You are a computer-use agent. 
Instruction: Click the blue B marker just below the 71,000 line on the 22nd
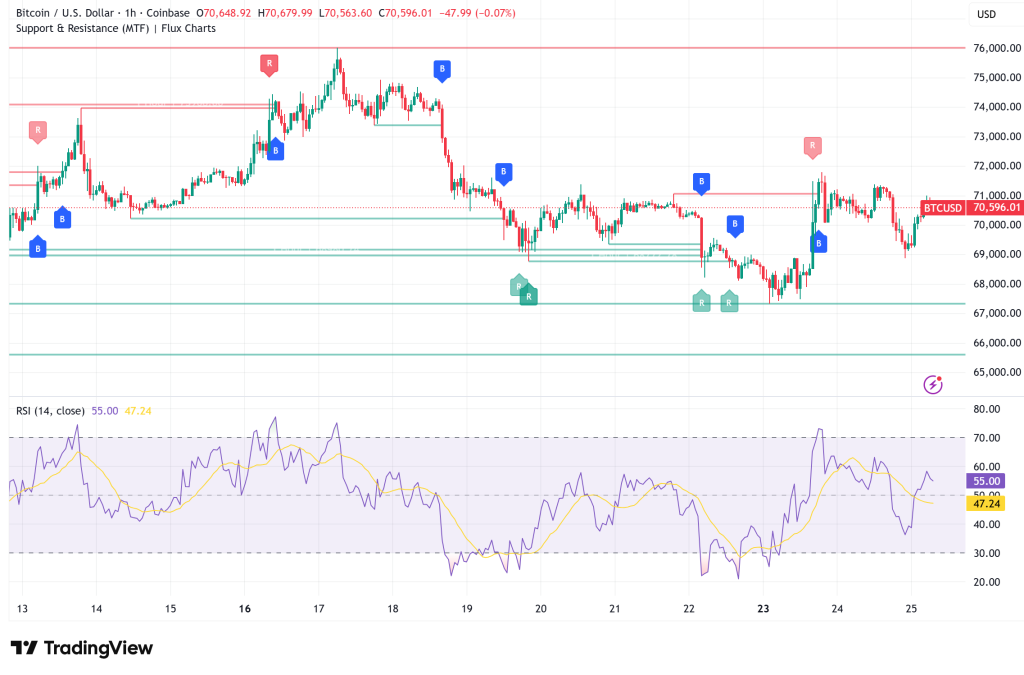(702, 182)
